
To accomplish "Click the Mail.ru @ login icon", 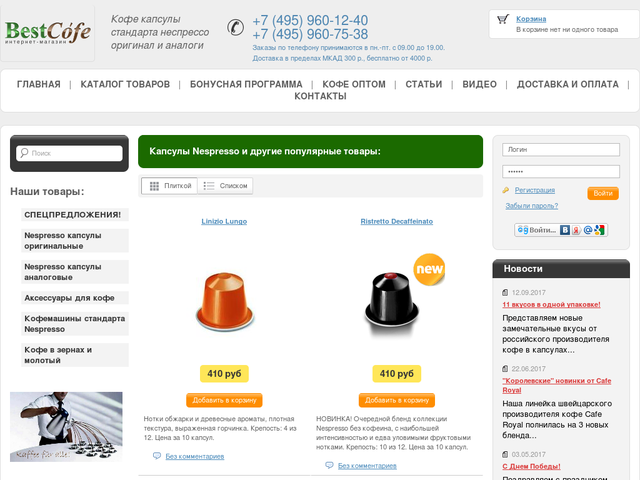I will (x=588, y=230).
